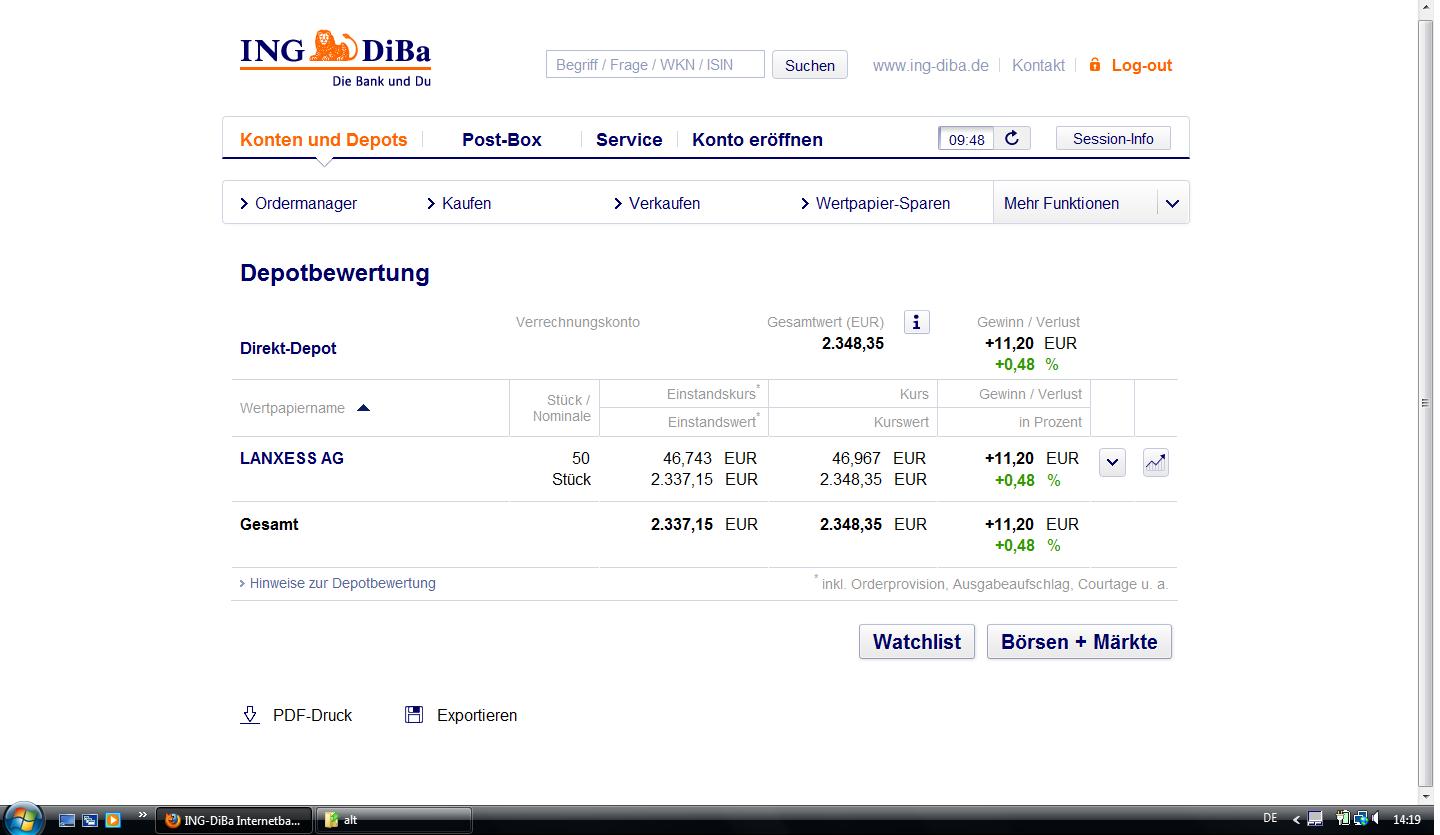Click the volume tray icon
The height and width of the screenshot is (835, 1440).
click(x=1376, y=819)
